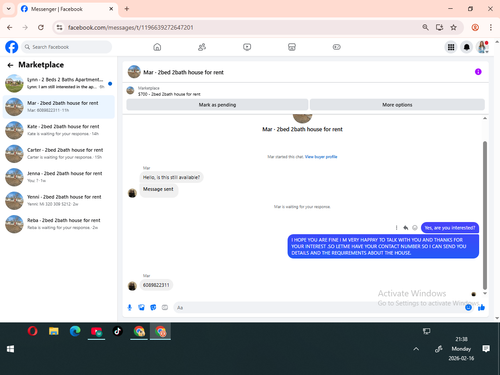500x375 pixels.
Task: Open the notifications bell
Action: [467, 47]
